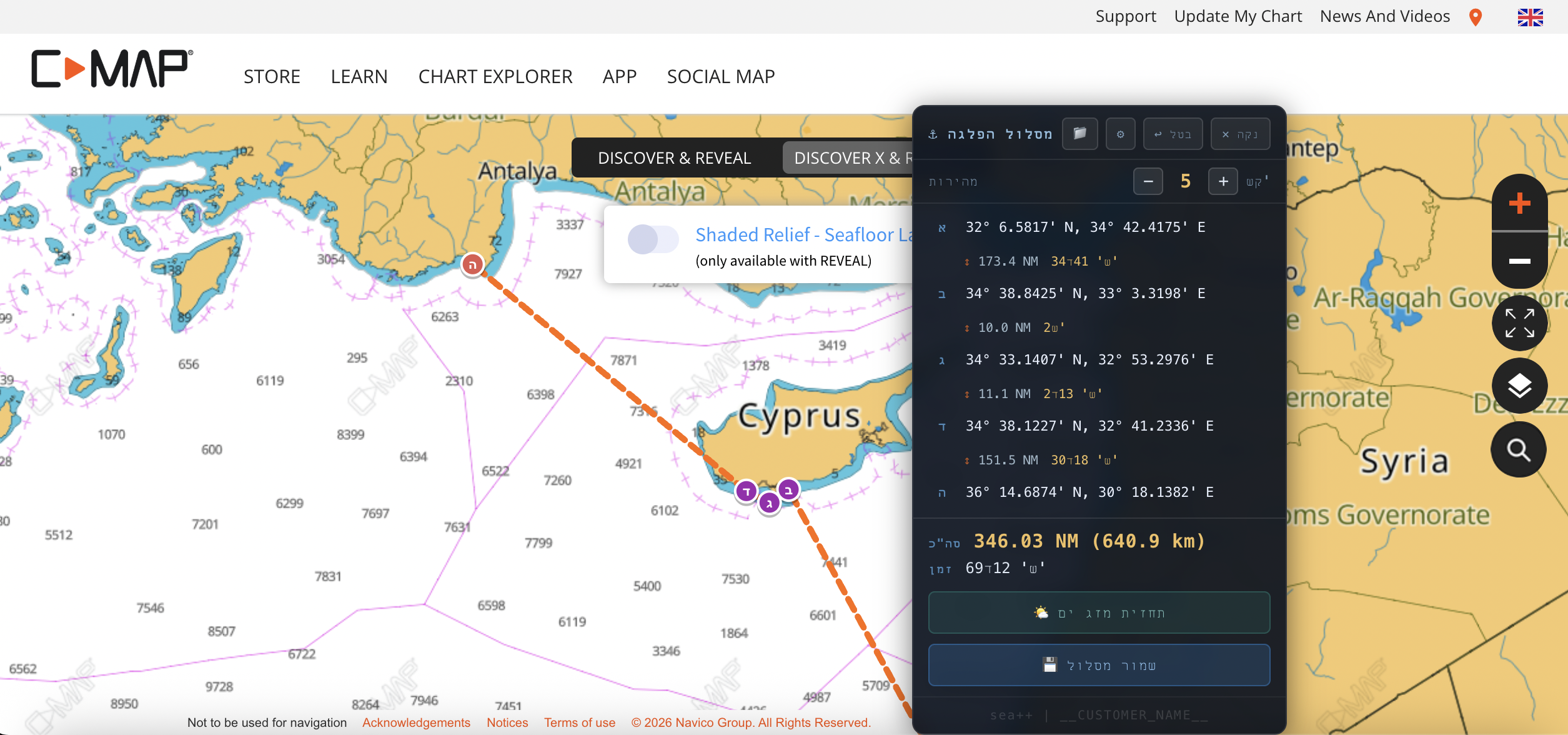Open SOCIAL MAP page

tap(721, 76)
